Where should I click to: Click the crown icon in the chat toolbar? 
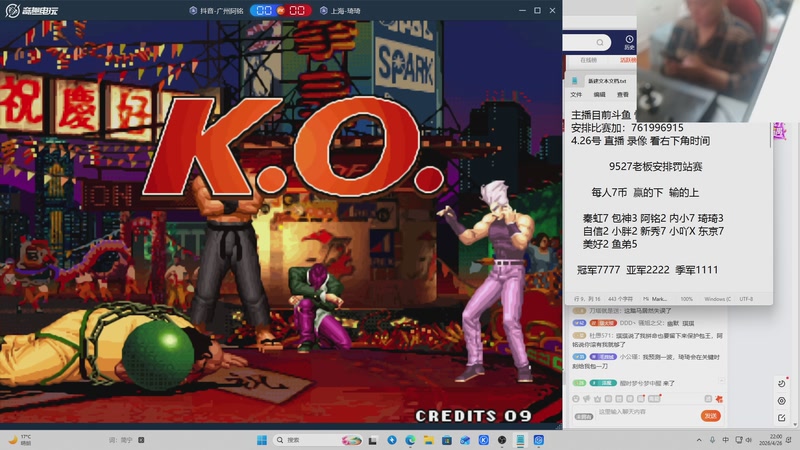(597, 399)
